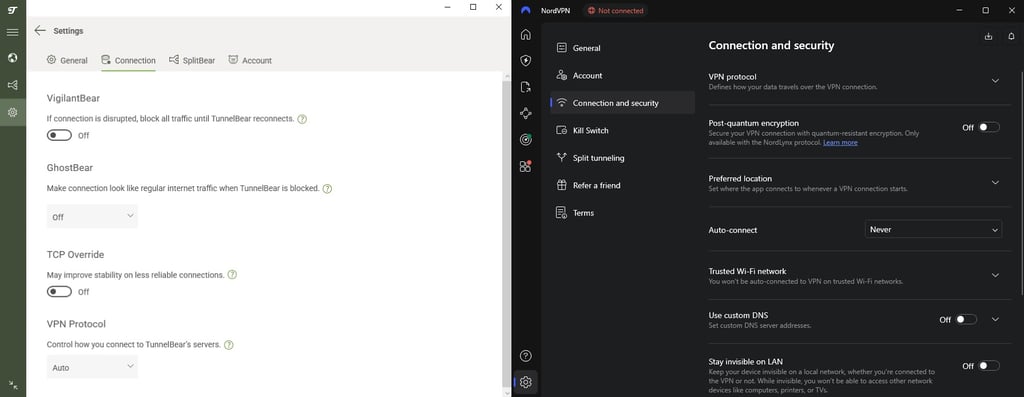The width and height of the screenshot is (1024, 397).
Task: Open NordVPN Dark Web Monitor radar icon
Action: 526,140
